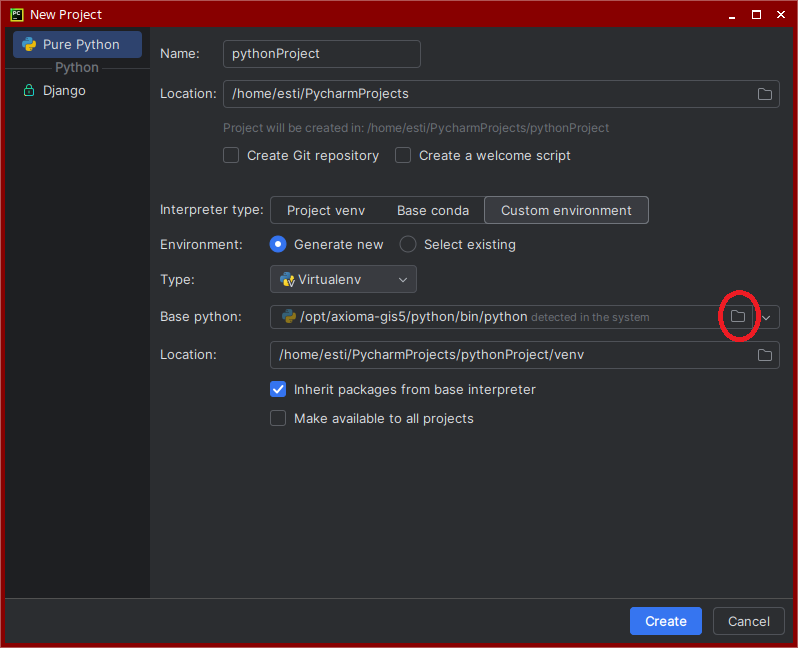Image resolution: width=798 pixels, height=648 pixels.
Task: Expand Base python interpreter dropdown arrow
Action: (767, 317)
